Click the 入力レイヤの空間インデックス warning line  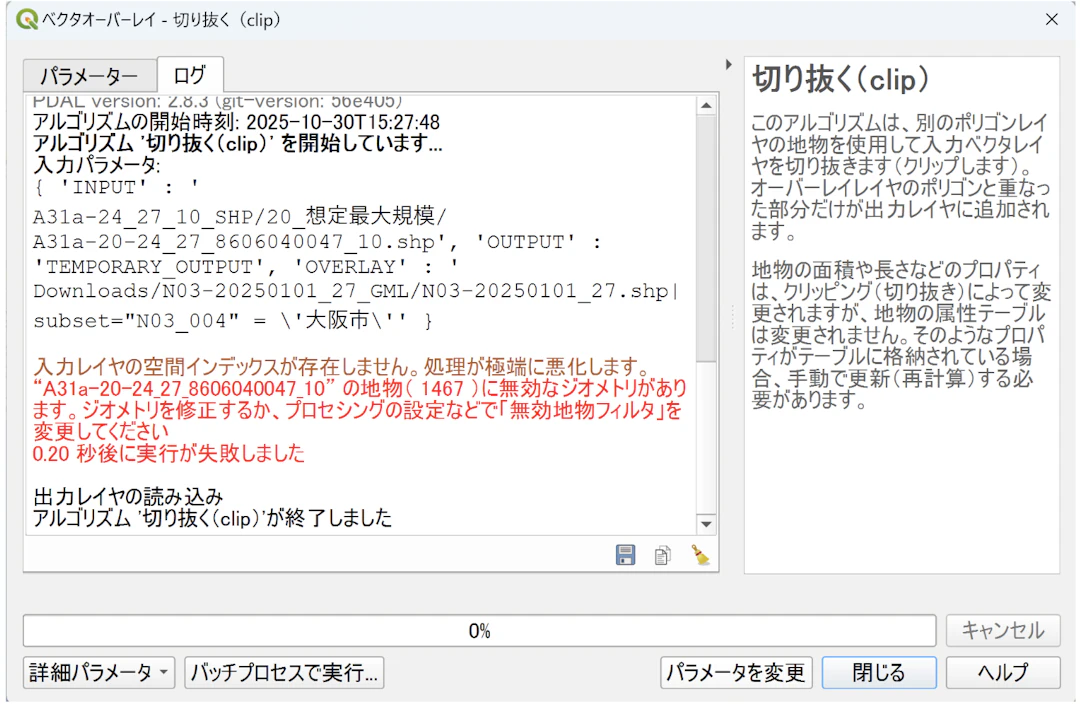click(x=342, y=367)
